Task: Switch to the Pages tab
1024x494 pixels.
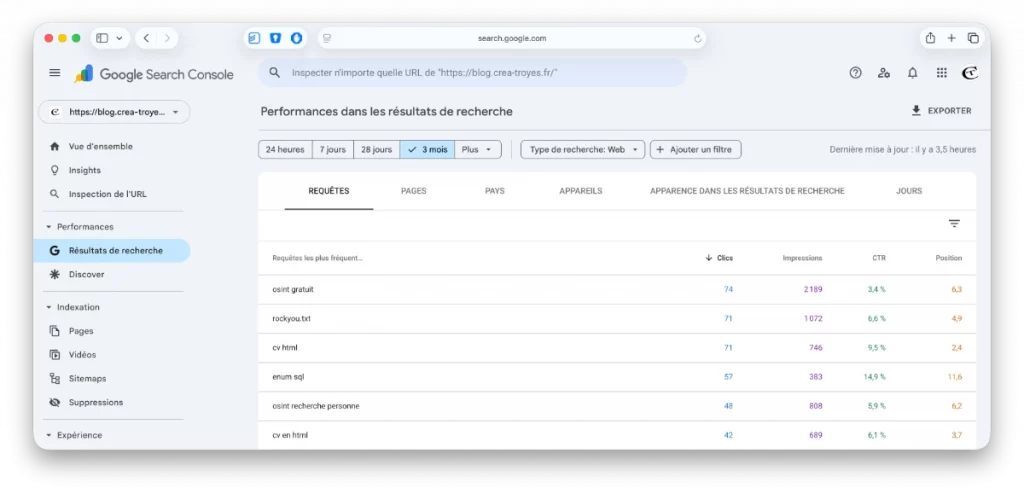Action: coord(414,191)
